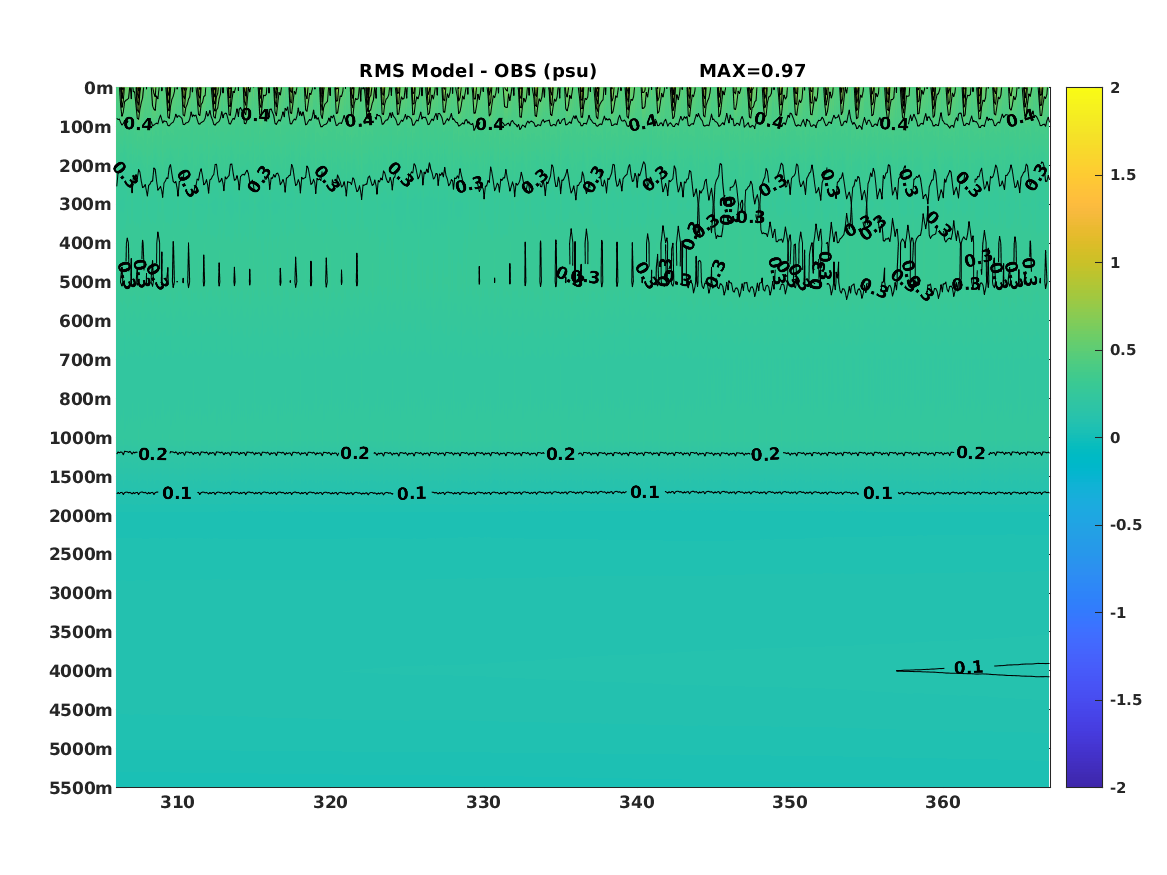Pick the "2000m" depth axis label

[x=81, y=516]
